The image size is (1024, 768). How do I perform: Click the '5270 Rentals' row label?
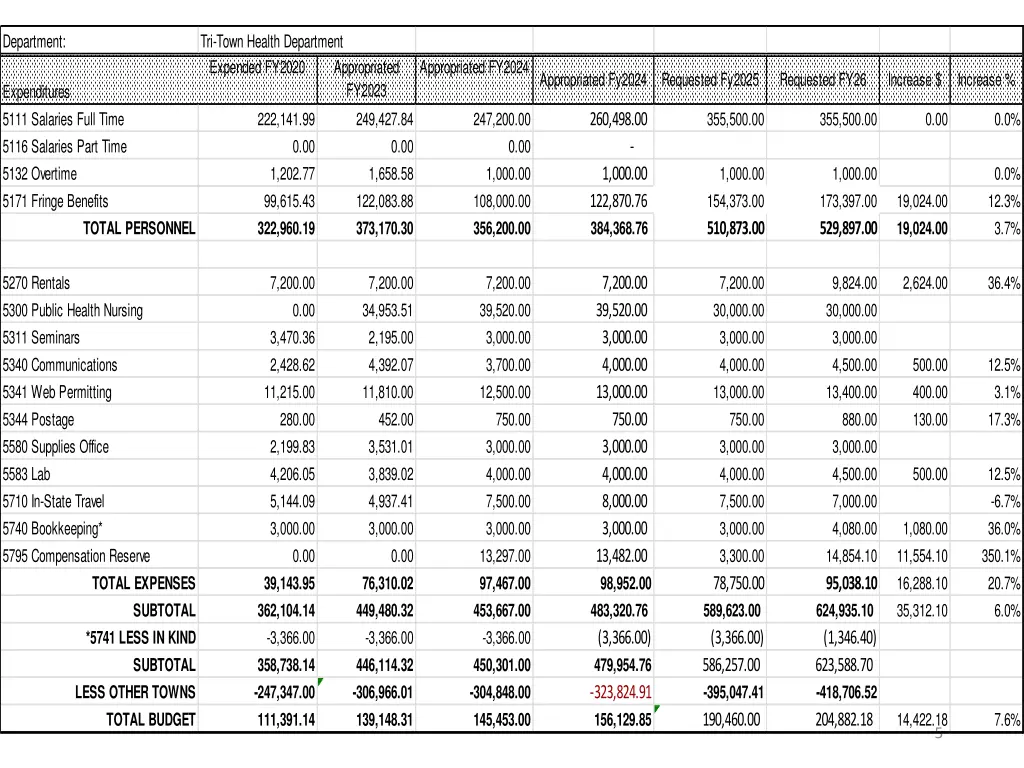pyautogui.click(x=36, y=283)
